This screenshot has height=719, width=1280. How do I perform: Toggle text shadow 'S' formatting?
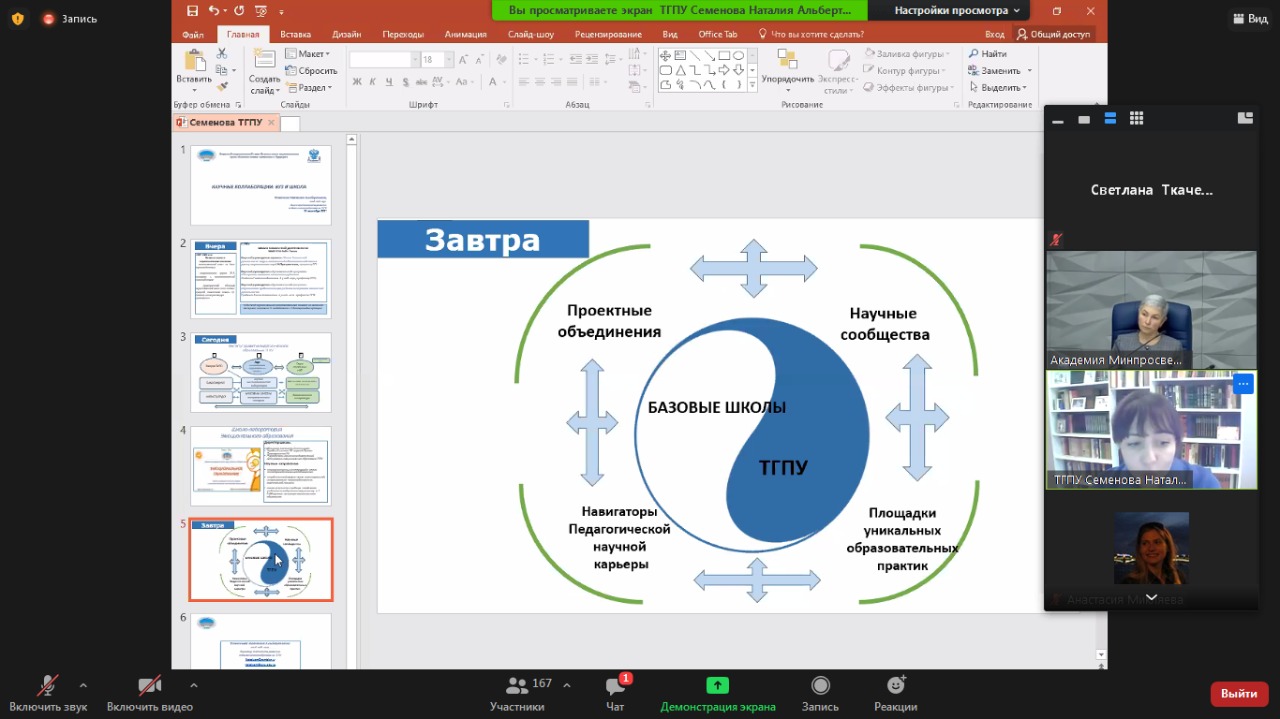(404, 82)
